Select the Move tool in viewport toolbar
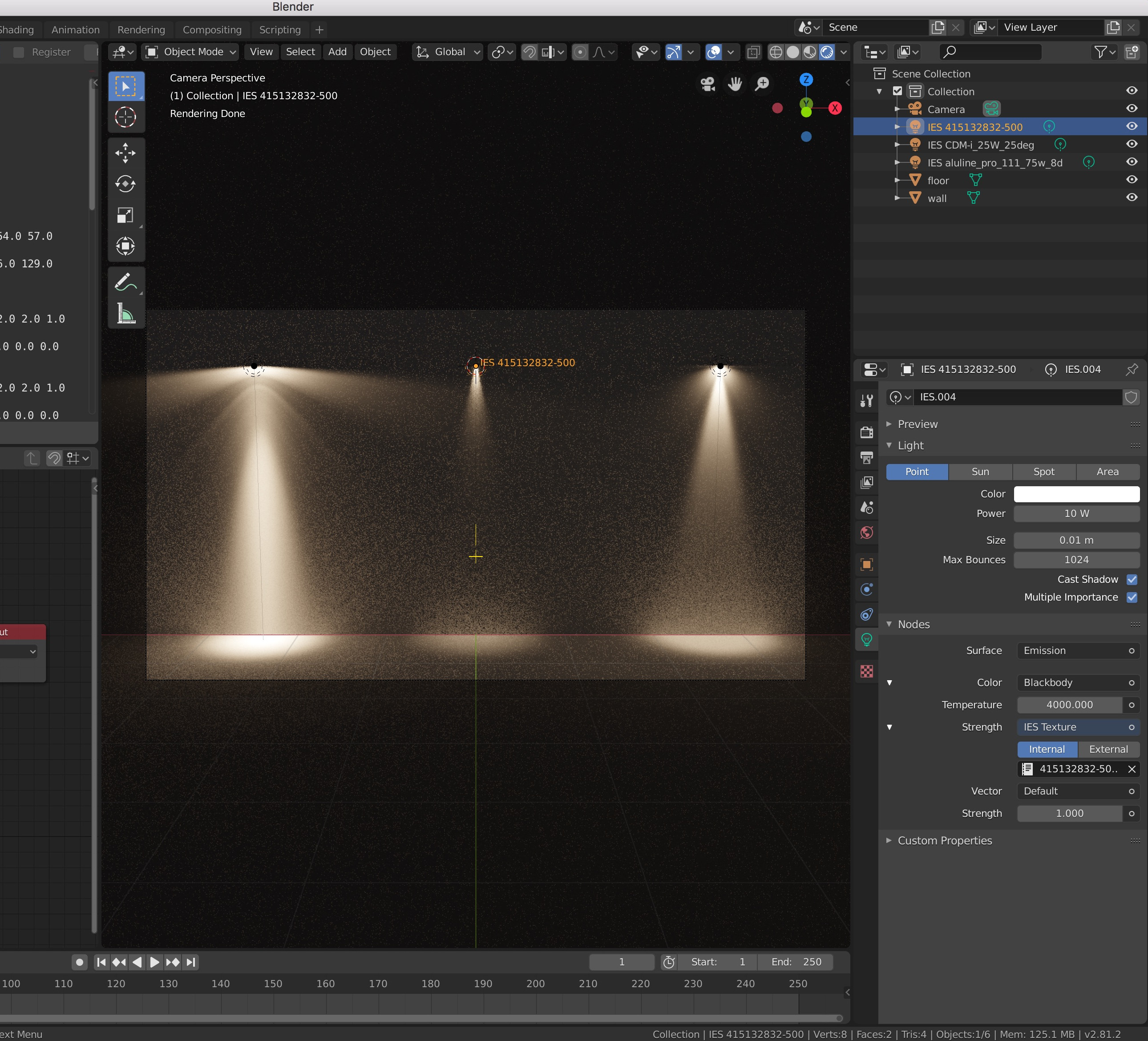 (125, 153)
